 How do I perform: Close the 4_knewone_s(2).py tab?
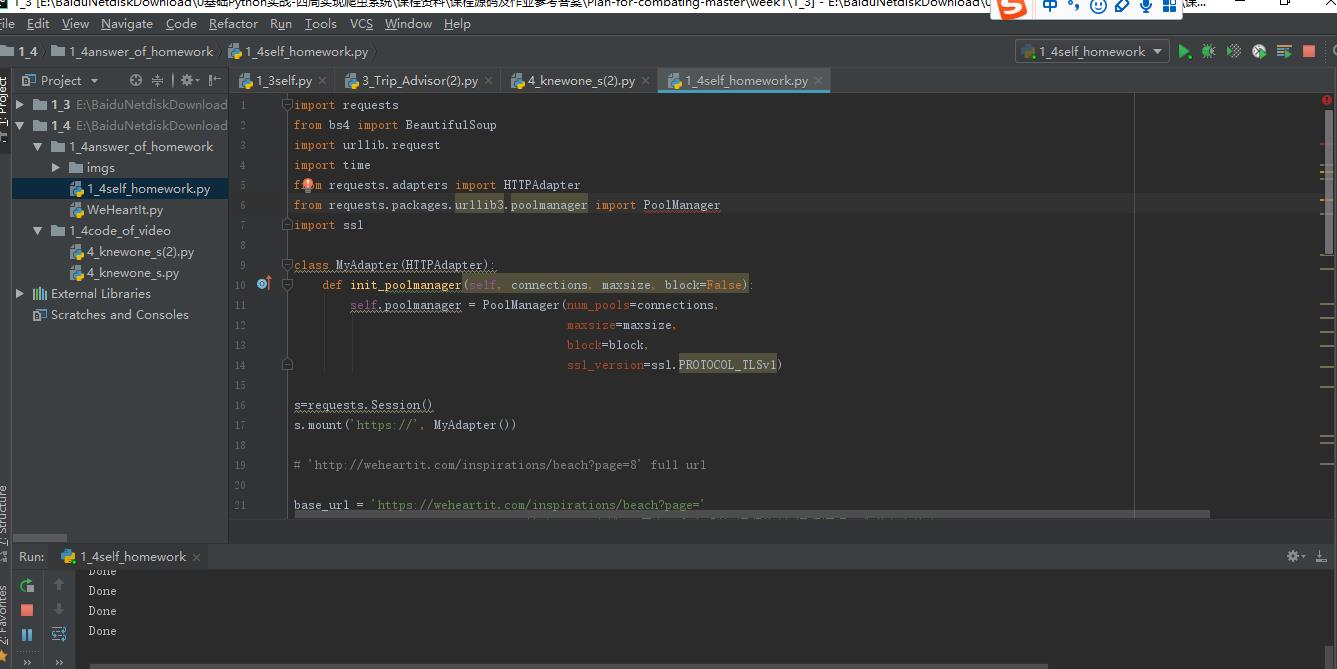[646, 80]
